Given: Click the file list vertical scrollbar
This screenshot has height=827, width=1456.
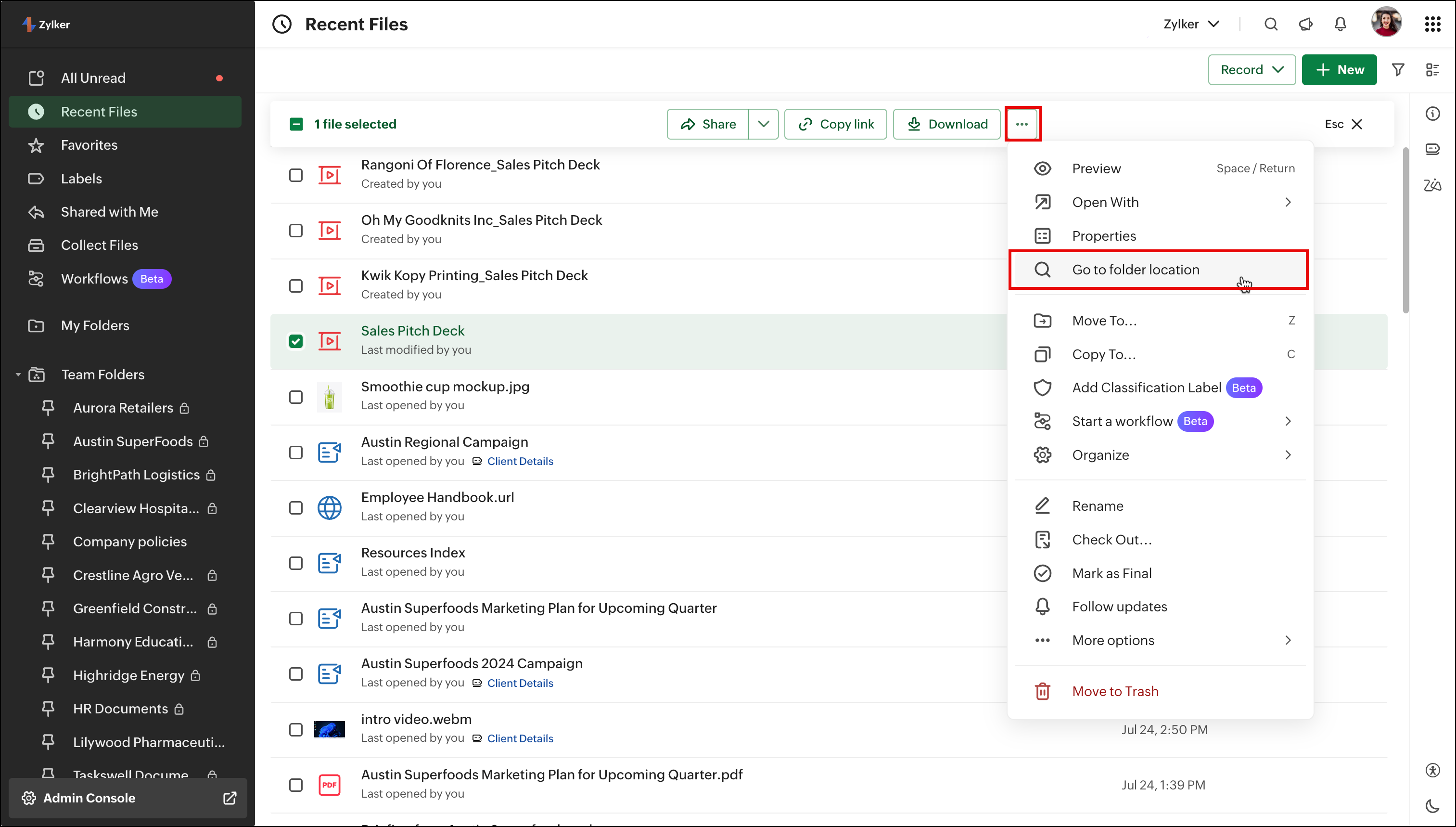Looking at the screenshot, I should 1405,230.
